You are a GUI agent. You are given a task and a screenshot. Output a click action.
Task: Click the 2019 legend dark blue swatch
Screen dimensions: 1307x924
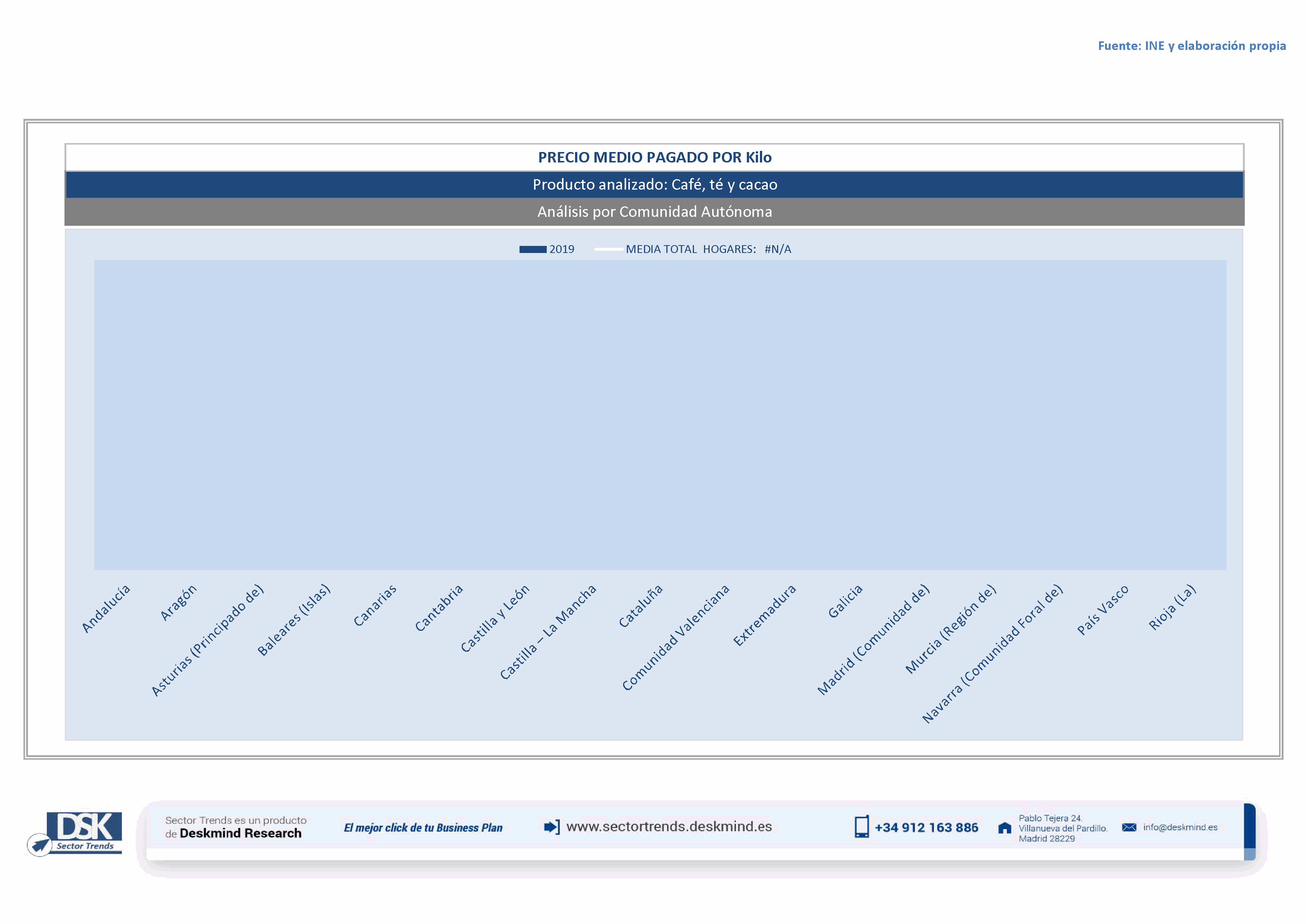[x=532, y=249]
